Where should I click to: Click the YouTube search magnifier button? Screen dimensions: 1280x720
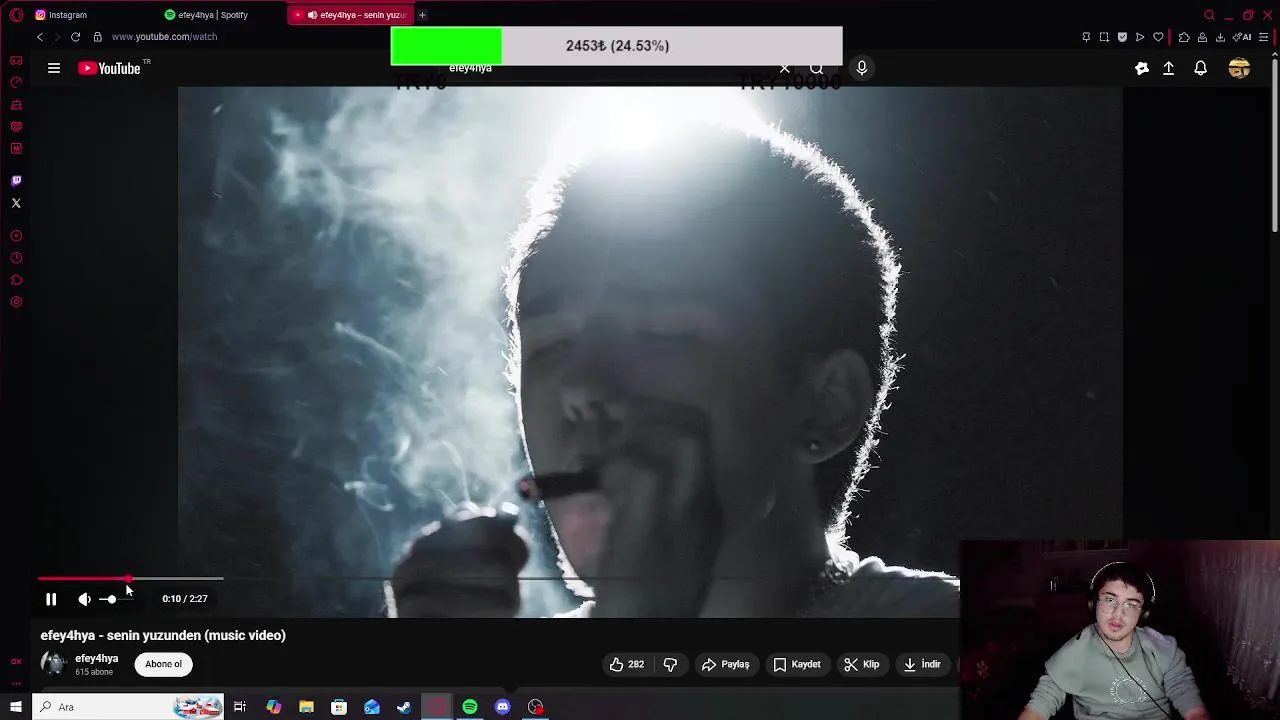[x=817, y=69]
